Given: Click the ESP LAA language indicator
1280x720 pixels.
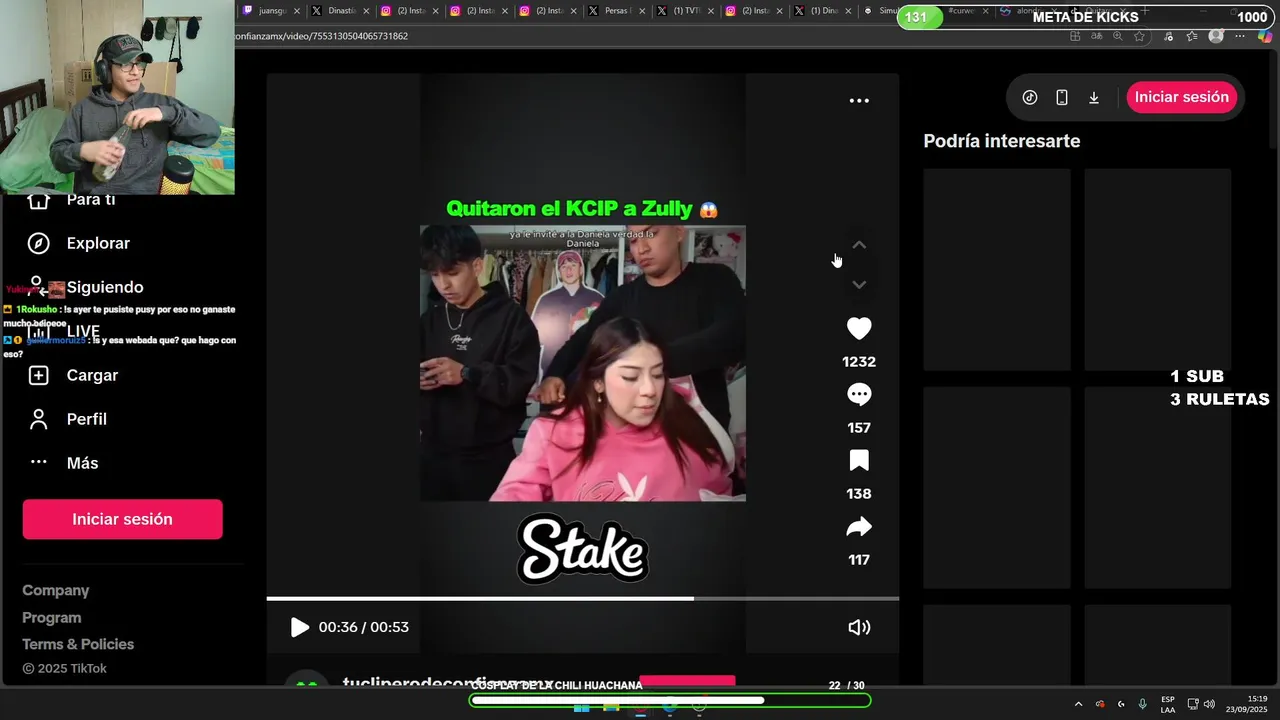Looking at the screenshot, I should coord(1168,704).
